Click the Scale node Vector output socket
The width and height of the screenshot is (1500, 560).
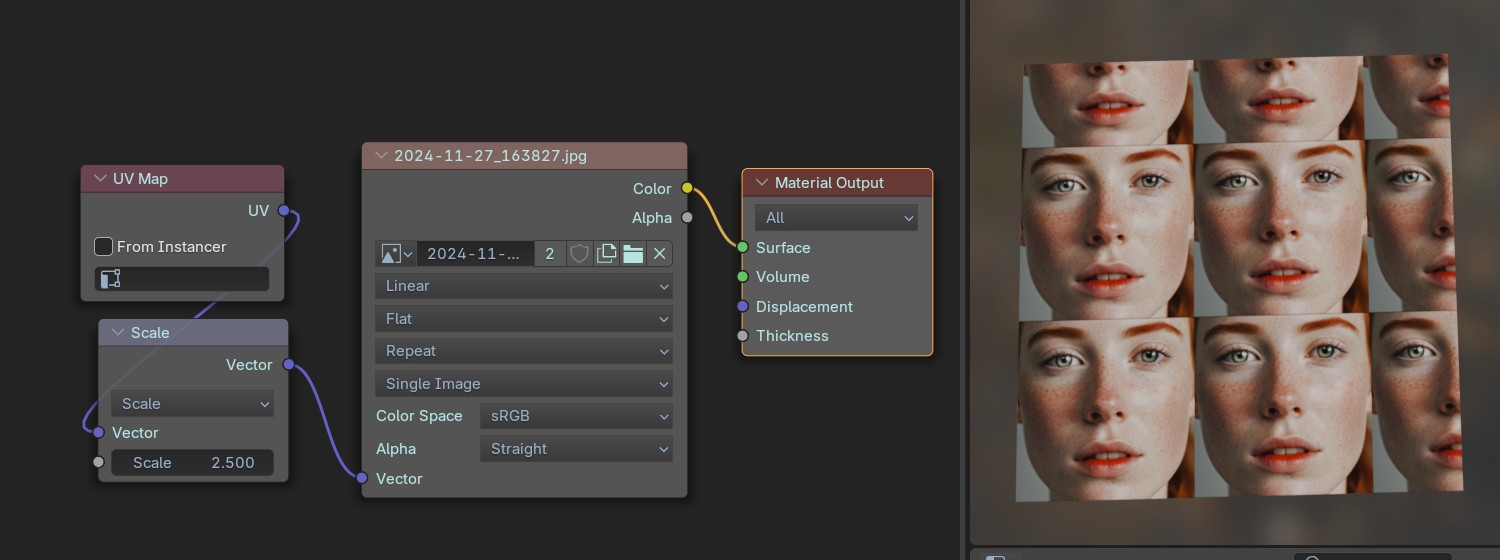(289, 365)
